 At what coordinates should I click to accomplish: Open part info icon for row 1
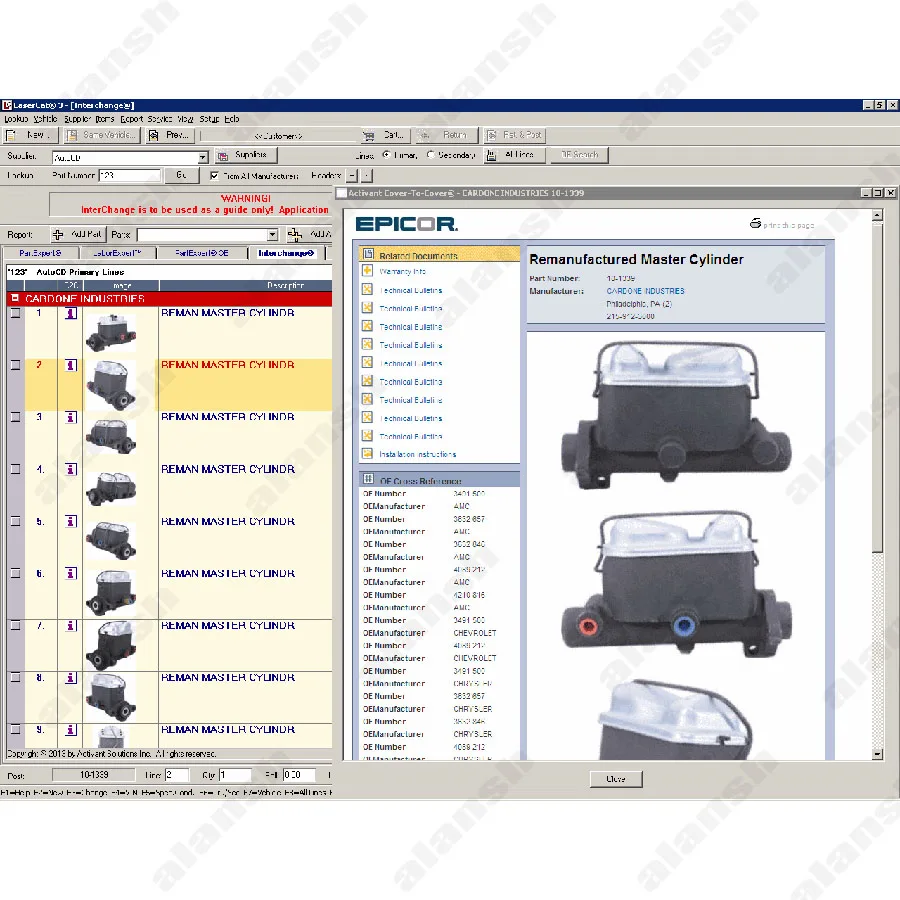pos(71,313)
